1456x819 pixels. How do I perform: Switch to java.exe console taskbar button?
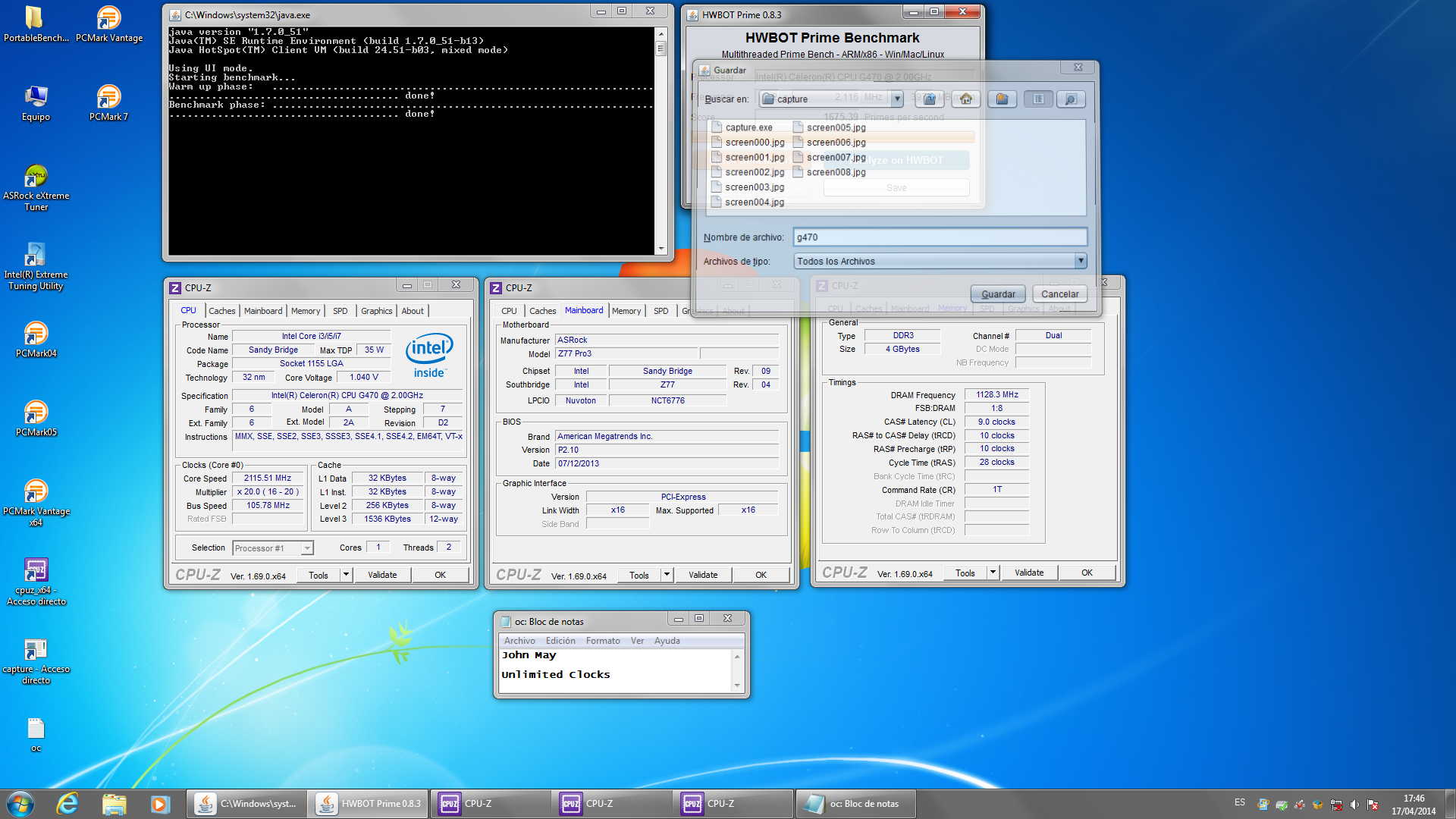[247, 804]
